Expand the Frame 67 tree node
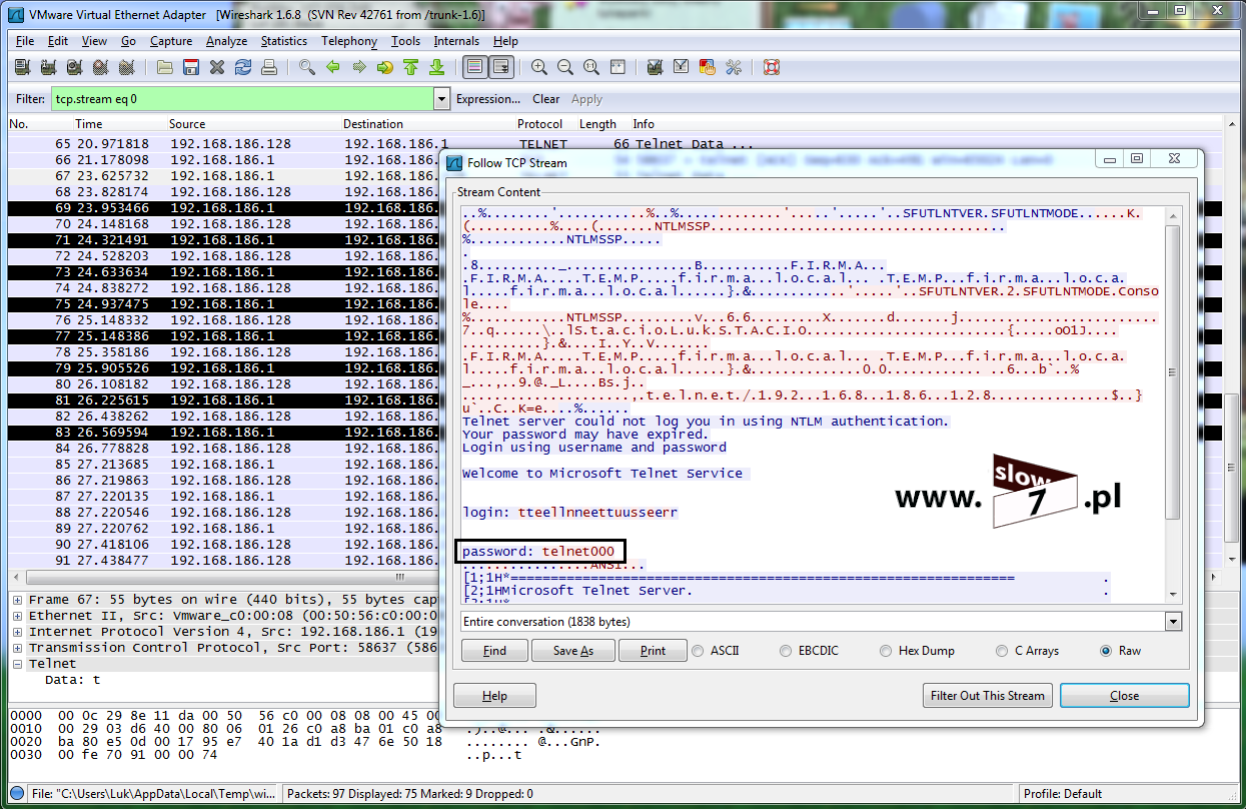The width and height of the screenshot is (1246, 809). [18, 600]
